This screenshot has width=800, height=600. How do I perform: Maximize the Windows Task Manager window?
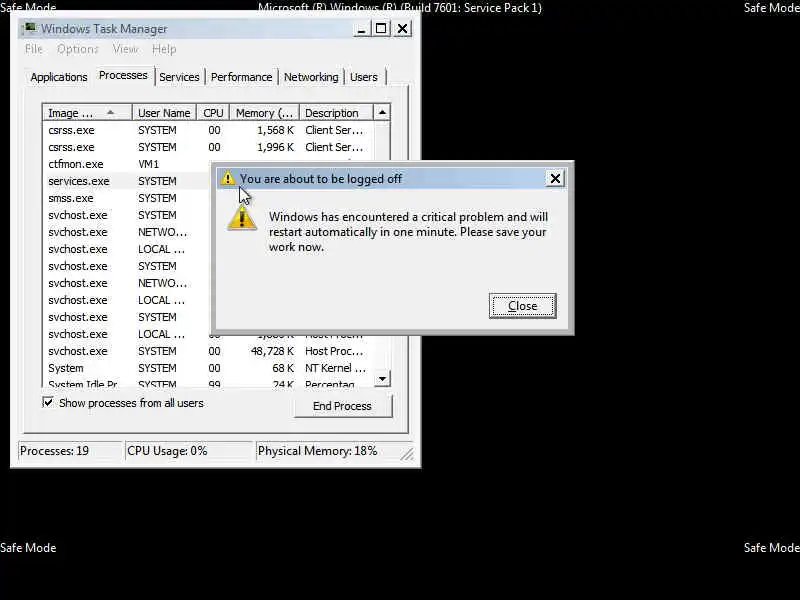tap(381, 29)
